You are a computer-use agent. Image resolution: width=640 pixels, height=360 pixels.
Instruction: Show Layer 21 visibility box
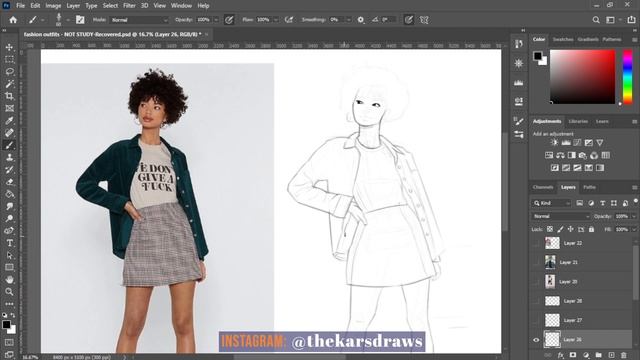click(536, 262)
